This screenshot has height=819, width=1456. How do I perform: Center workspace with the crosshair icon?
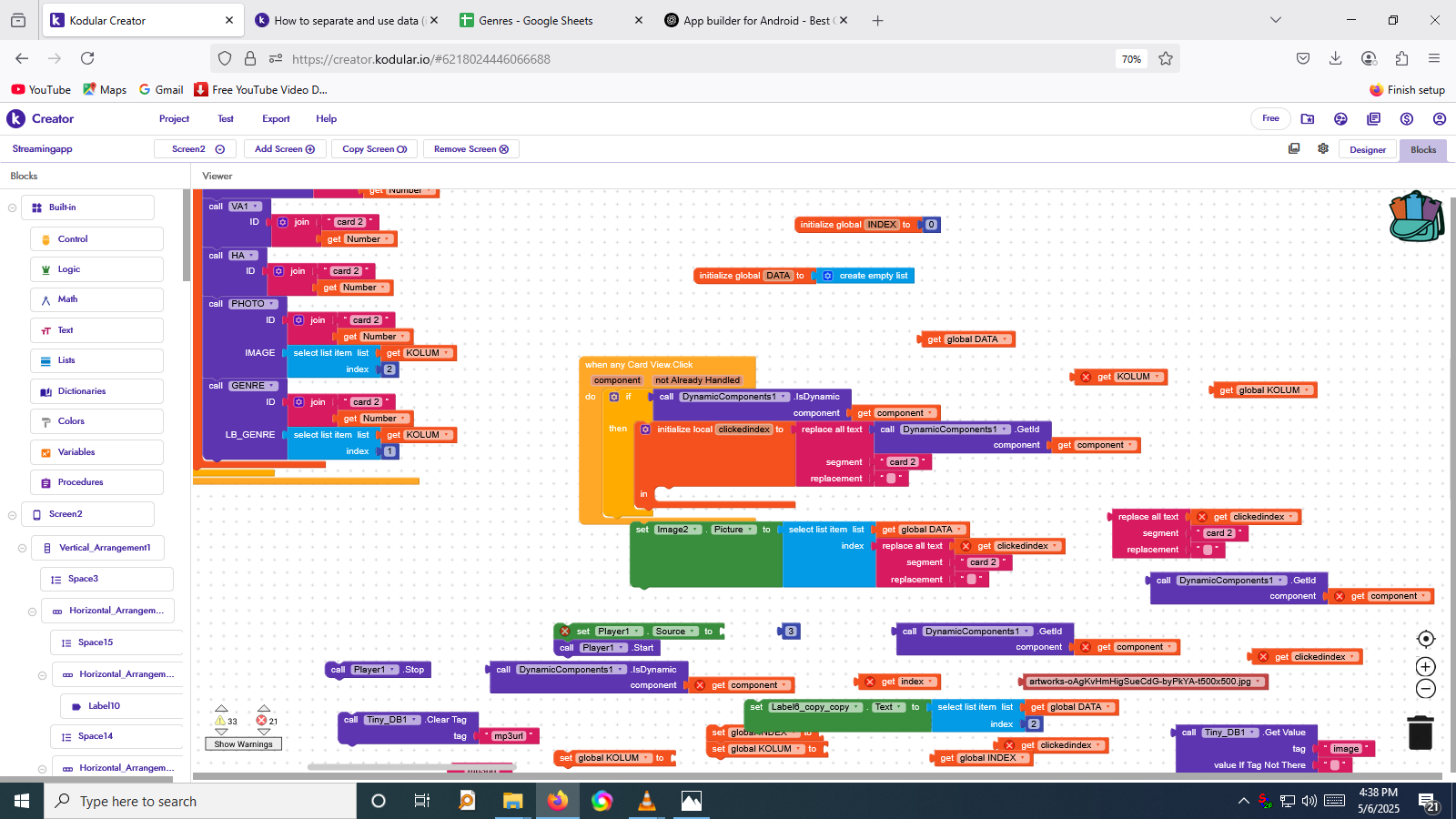pyautogui.click(x=1426, y=639)
